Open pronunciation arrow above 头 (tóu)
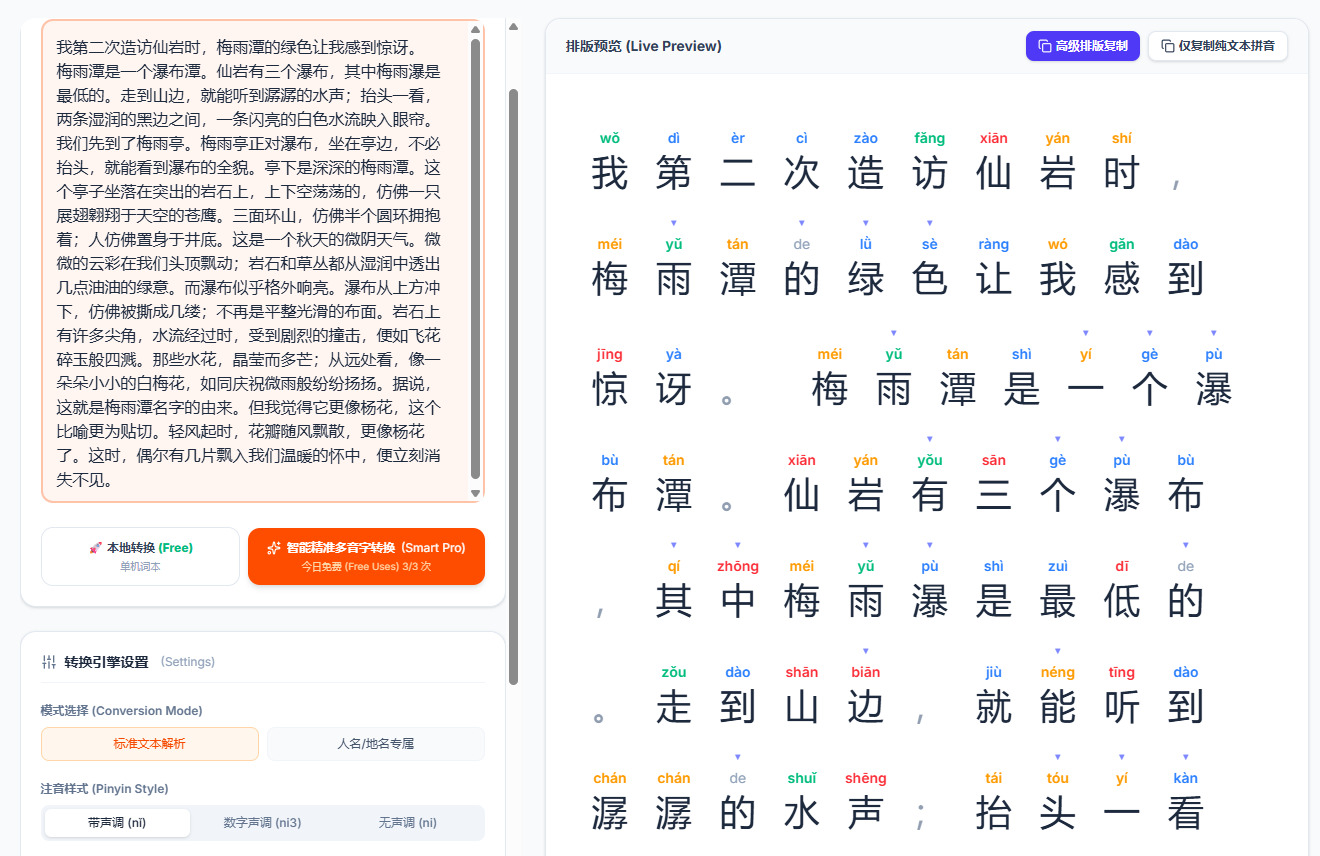 (x=1058, y=757)
